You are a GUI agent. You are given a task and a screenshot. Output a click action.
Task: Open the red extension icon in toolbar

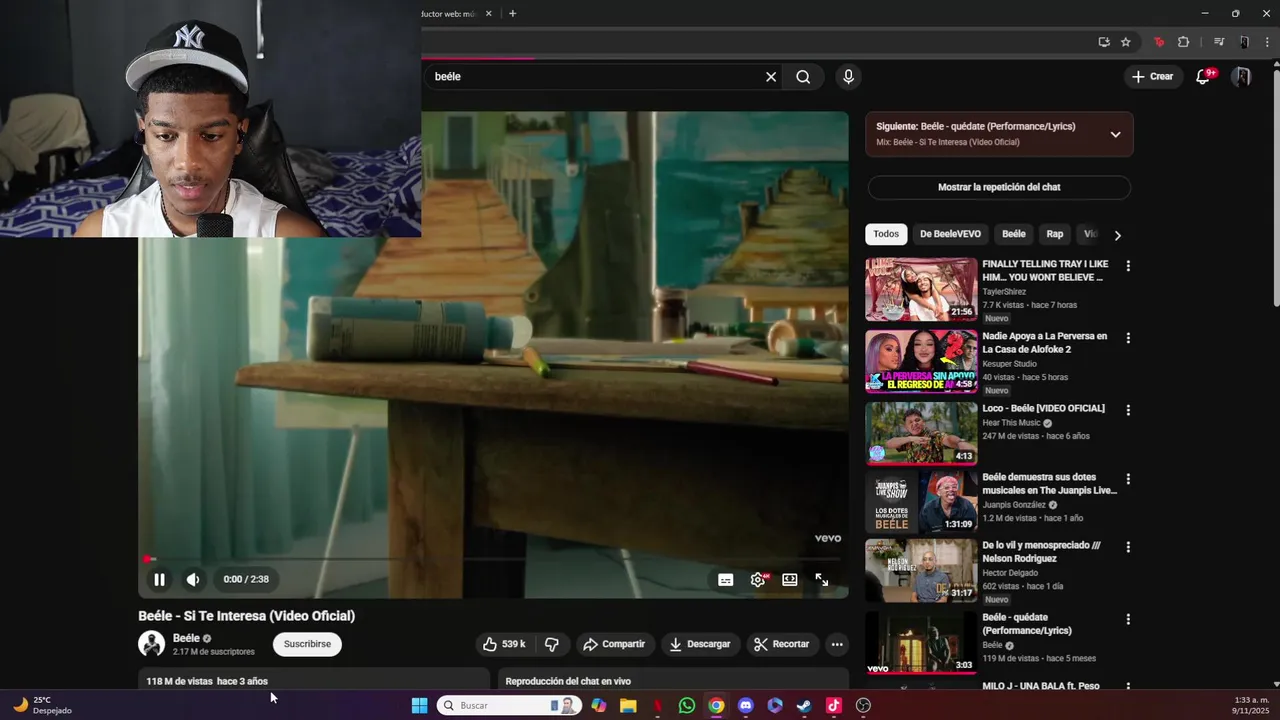pos(1159,42)
